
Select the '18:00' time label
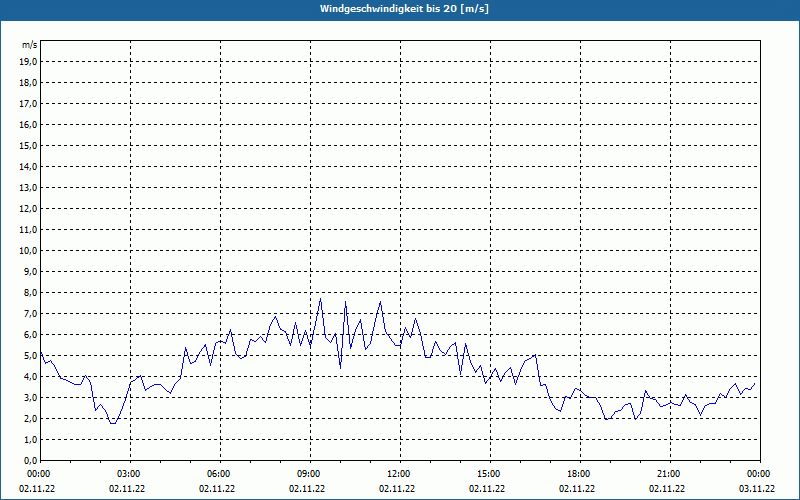580,474
